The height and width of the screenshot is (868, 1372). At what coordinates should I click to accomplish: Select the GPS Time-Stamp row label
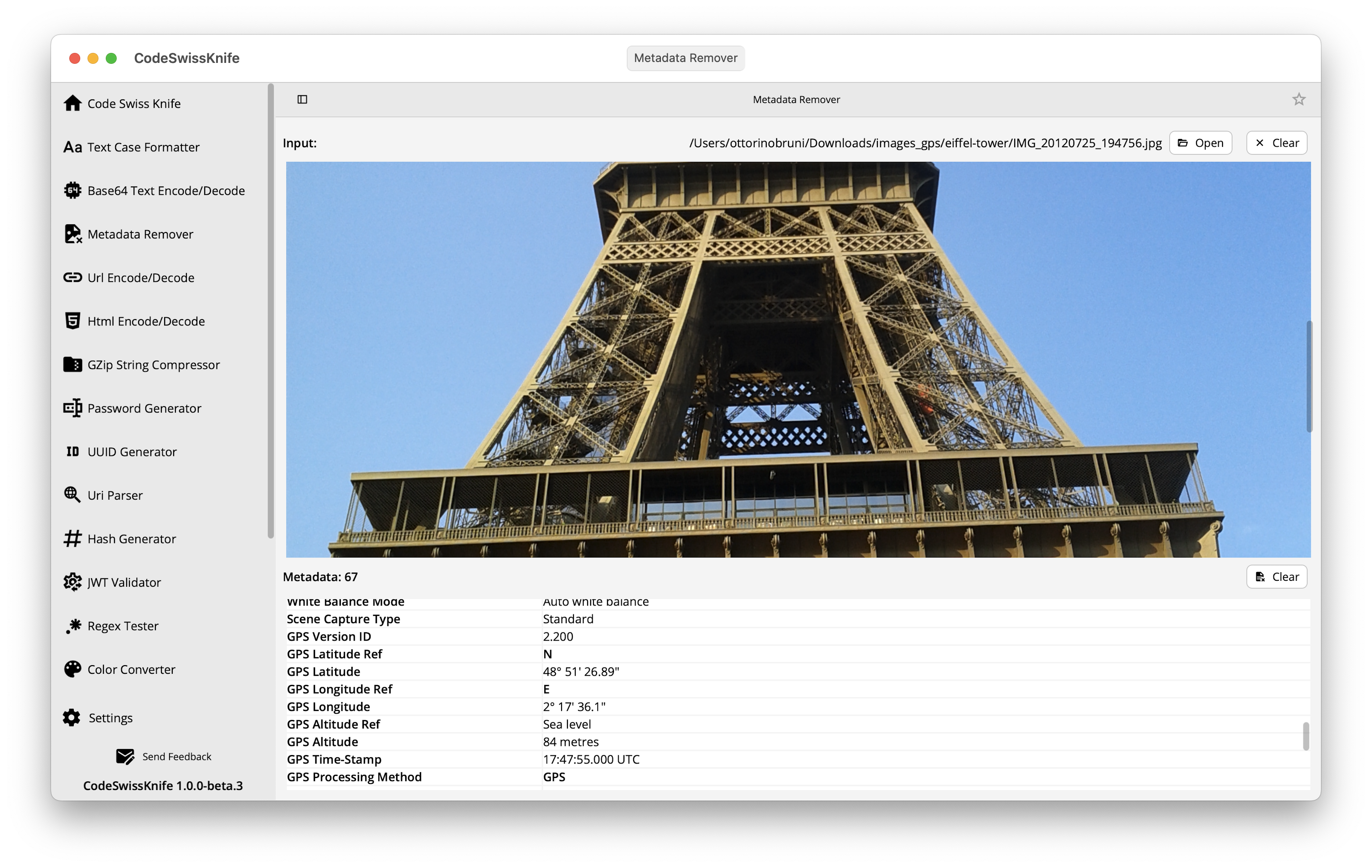[334, 759]
